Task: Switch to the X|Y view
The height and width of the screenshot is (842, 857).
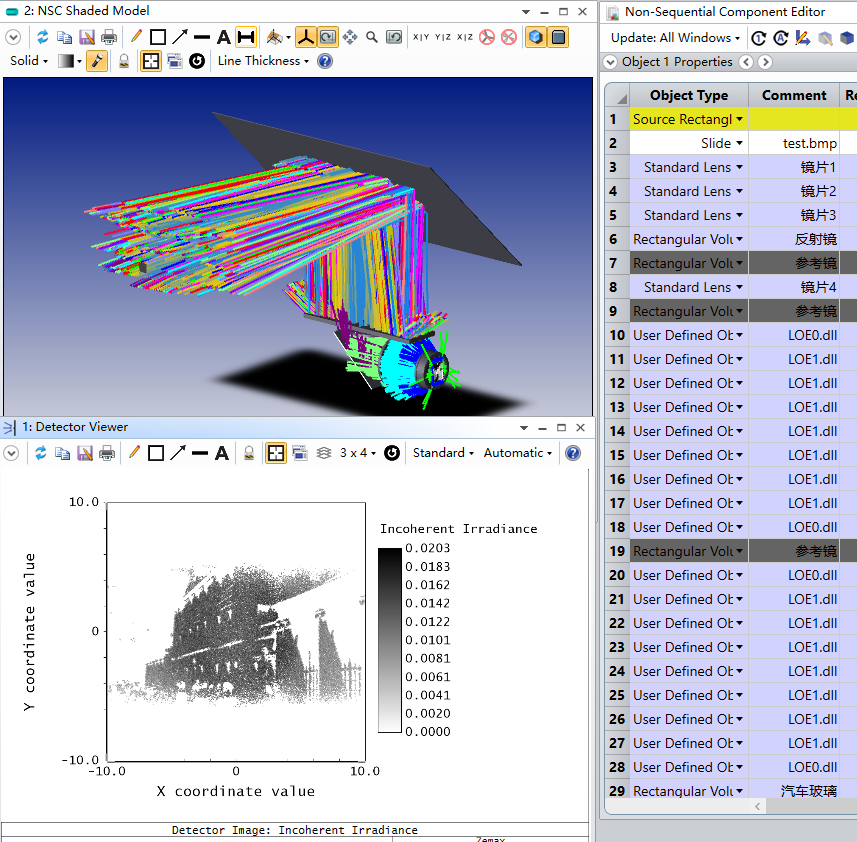Action: click(x=420, y=37)
